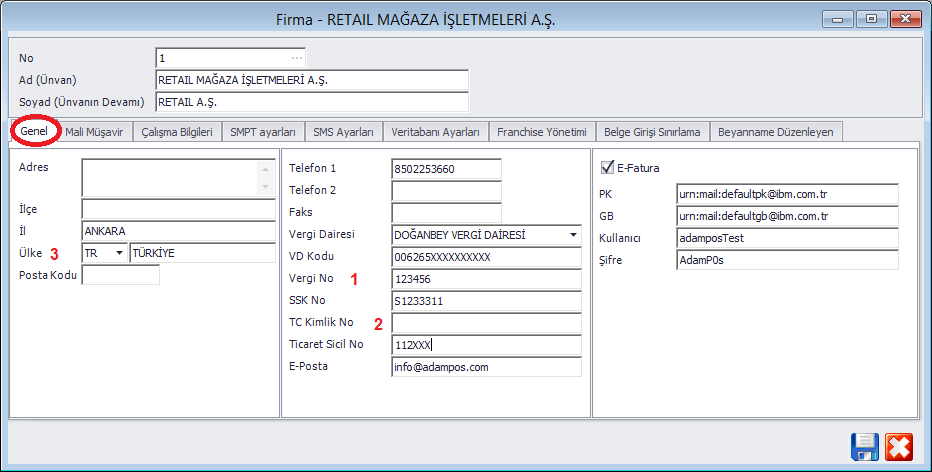Close the Firma window from the title bar
This screenshot has width=932, height=472.
click(906, 19)
